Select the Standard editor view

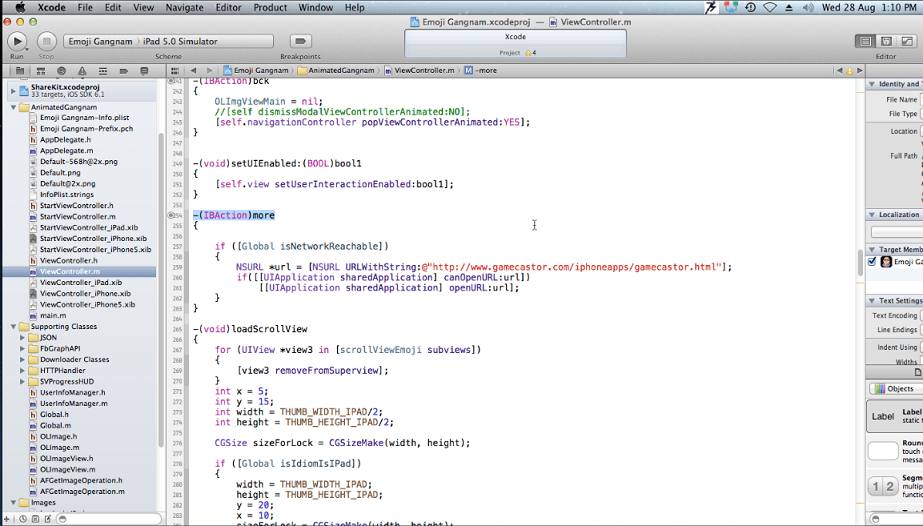(865, 41)
